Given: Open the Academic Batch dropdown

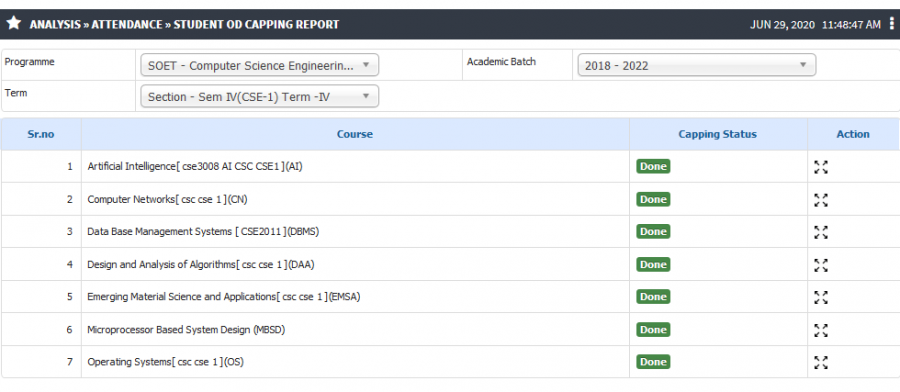Looking at the screenshot, I should coord(696,65).
